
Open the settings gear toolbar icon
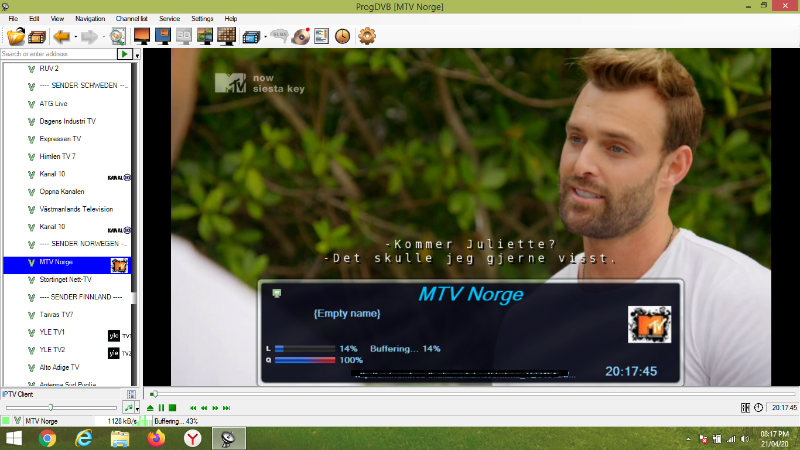tap(367, 37)
